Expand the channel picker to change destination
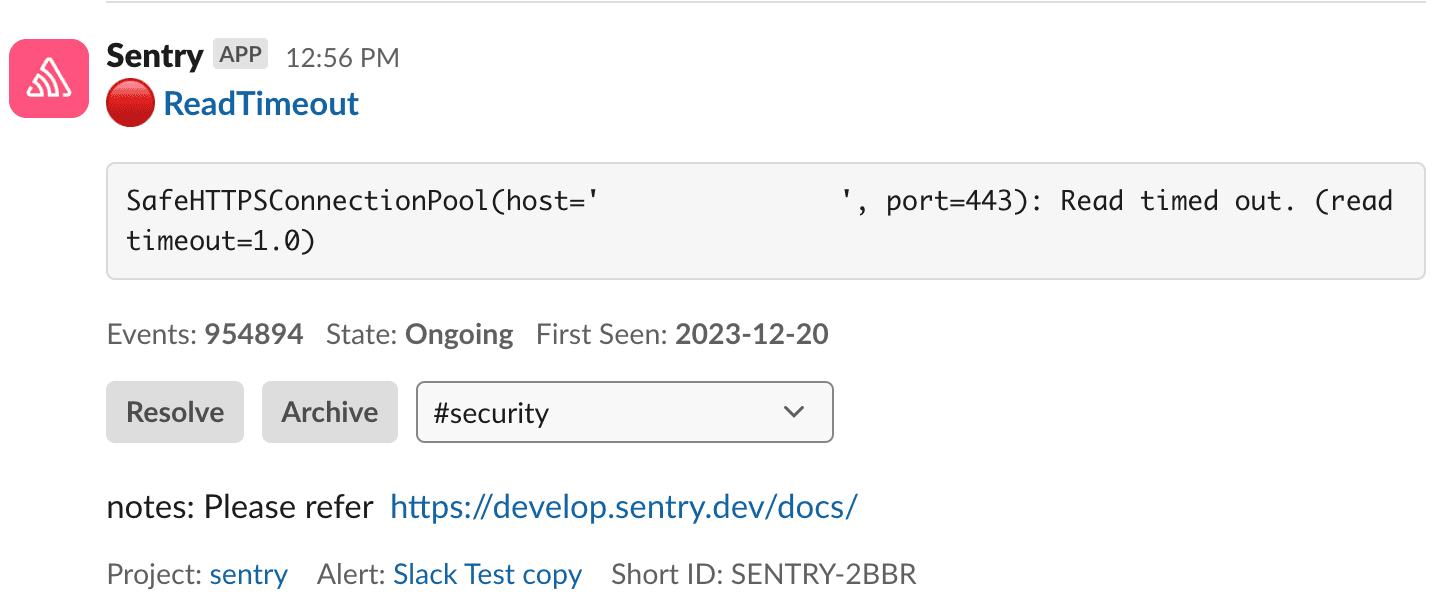The height and width of the screenshot is (612, 1440). tap(624, 411)
